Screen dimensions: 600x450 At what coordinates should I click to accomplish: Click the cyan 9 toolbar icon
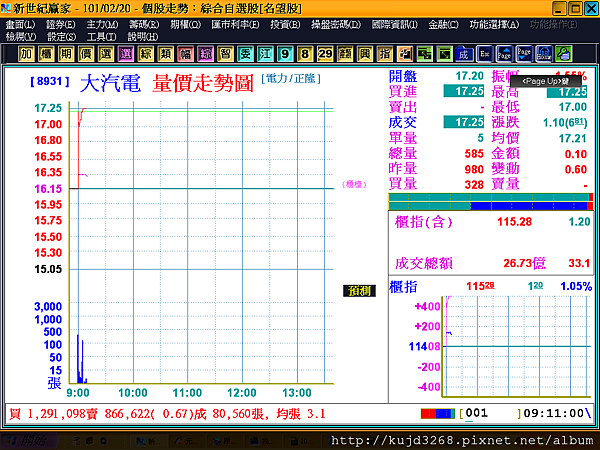[285, 54]
